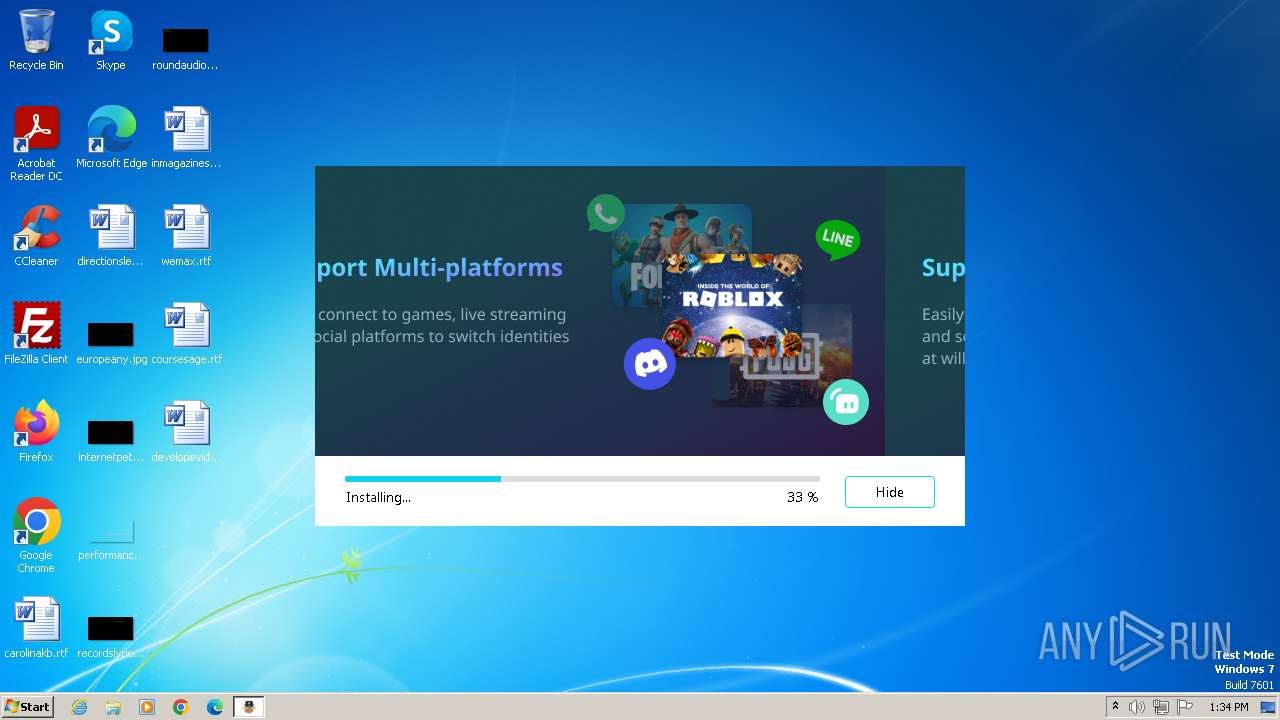The image size is (1280, 720).
Task: Click the teal Streamlabs-style logo icon
Action: coord(846,403)
